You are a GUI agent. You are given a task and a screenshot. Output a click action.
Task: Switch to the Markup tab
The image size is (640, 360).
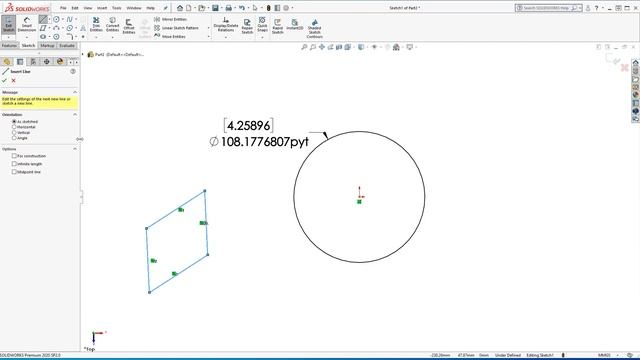click(47, 46)
